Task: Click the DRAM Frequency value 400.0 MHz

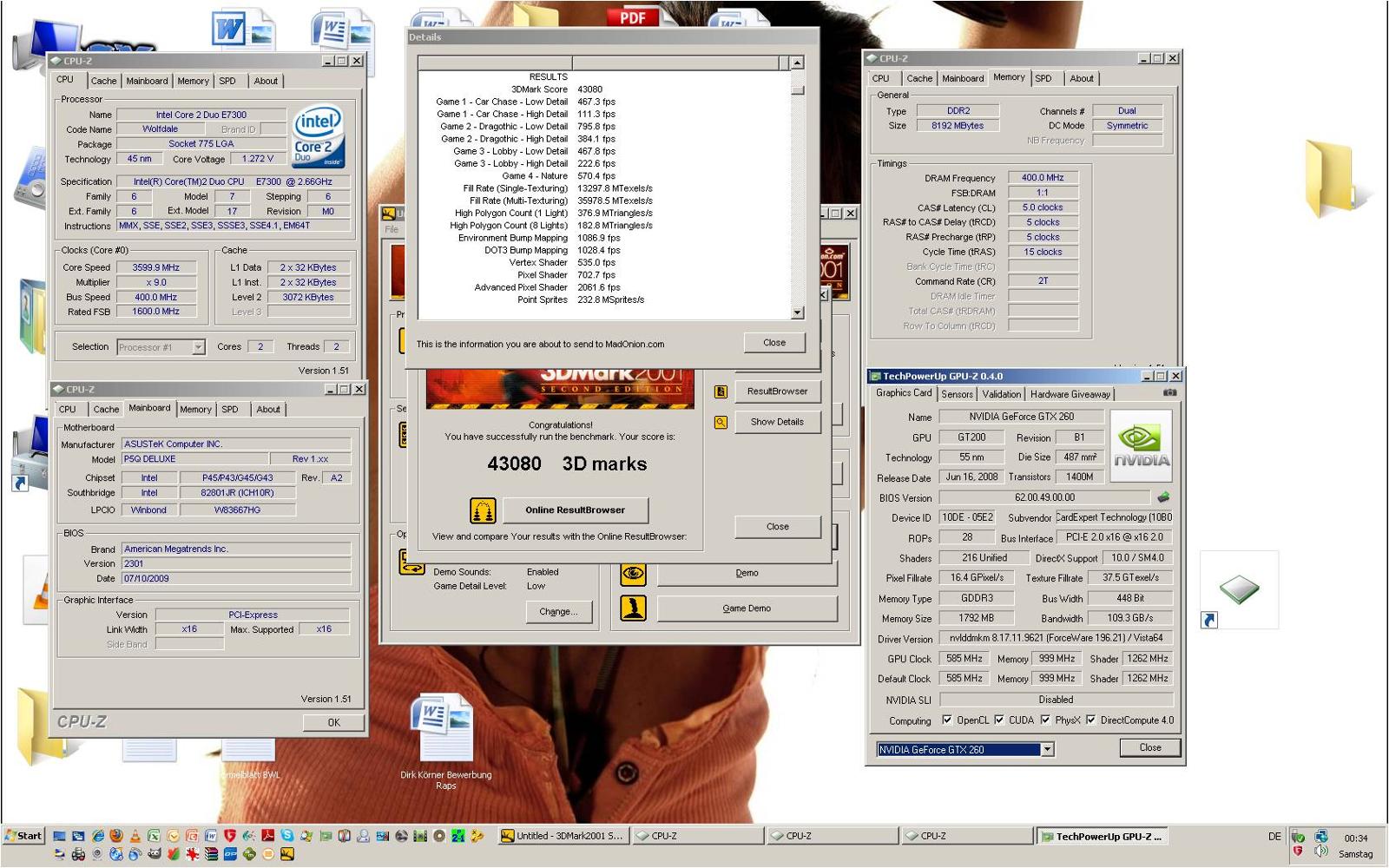Action: click(x=1043, y=177)
